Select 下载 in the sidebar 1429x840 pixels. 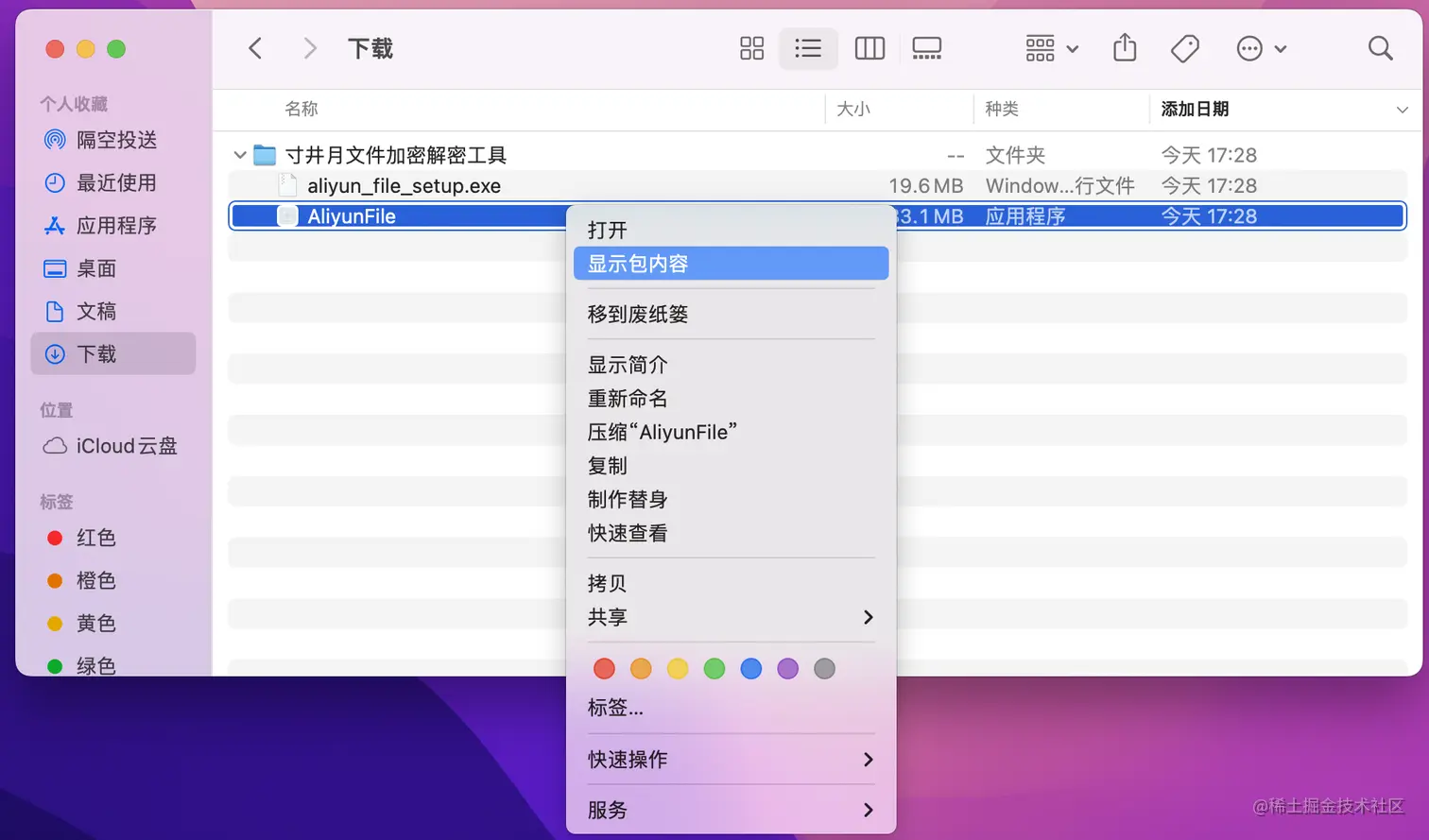click(x=113, y=353)
